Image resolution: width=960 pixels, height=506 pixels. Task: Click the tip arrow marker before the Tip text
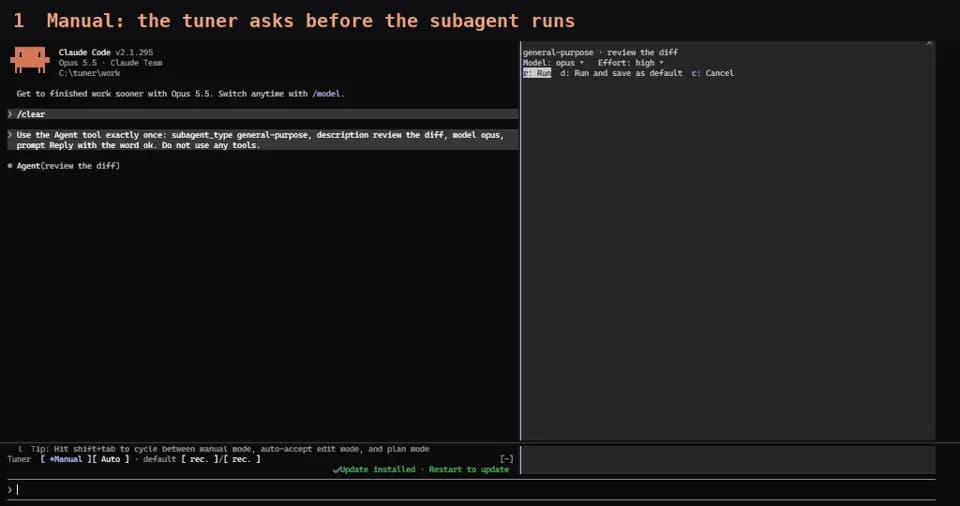pos(20,449)
